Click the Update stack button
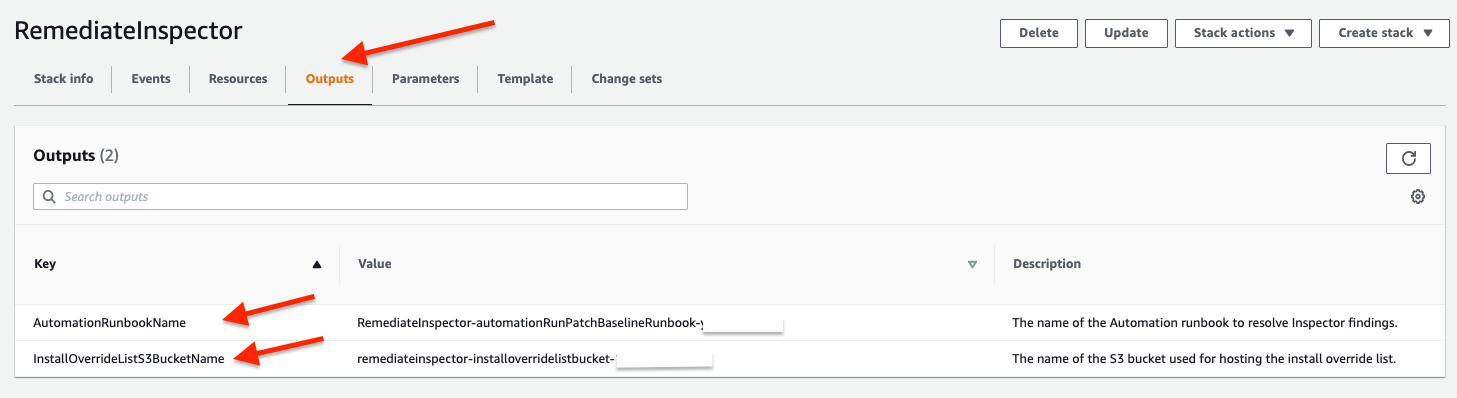Screen dimensions: 1457x398 pos(1126,33)
